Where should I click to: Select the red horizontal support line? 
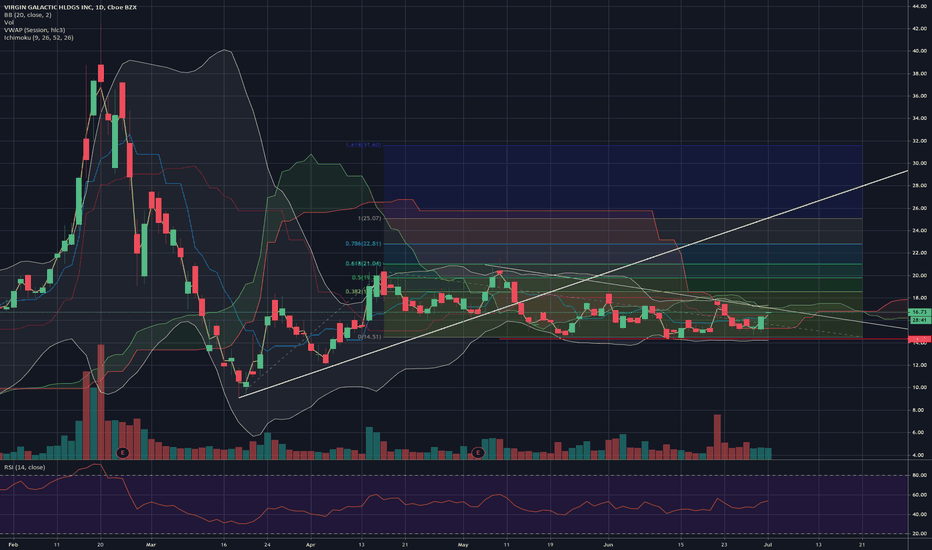pyautogui.click(x=703, y=339)
